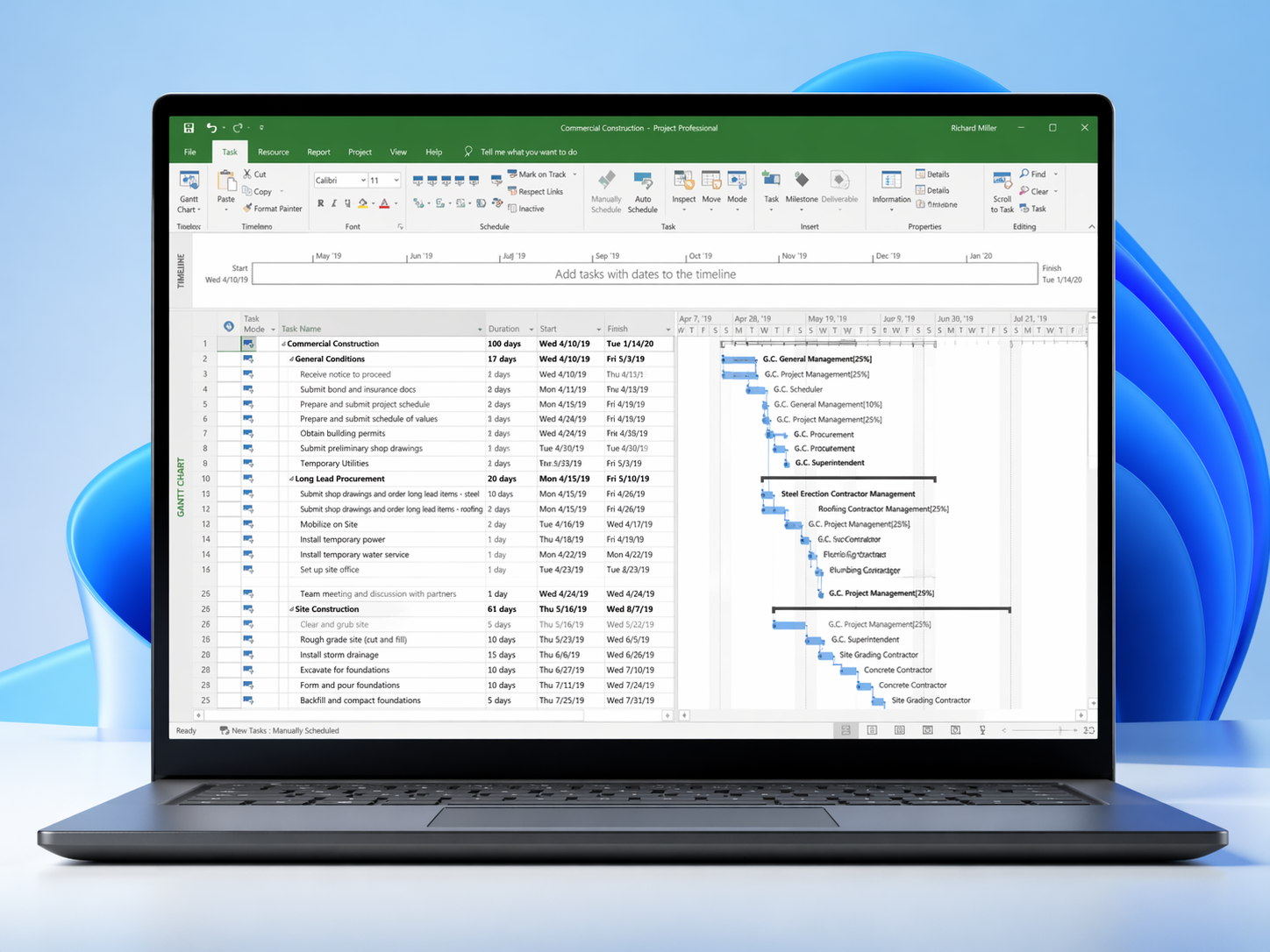The width and height of the screenshot is (1270, 952).
Task: Click the Find magnifier in Editing group
Action: (x=1024, y=174)
